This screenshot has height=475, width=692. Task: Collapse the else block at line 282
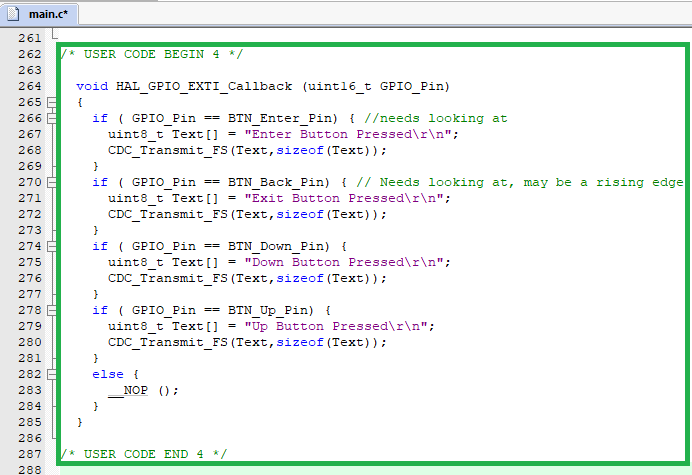tap(52, 374)
